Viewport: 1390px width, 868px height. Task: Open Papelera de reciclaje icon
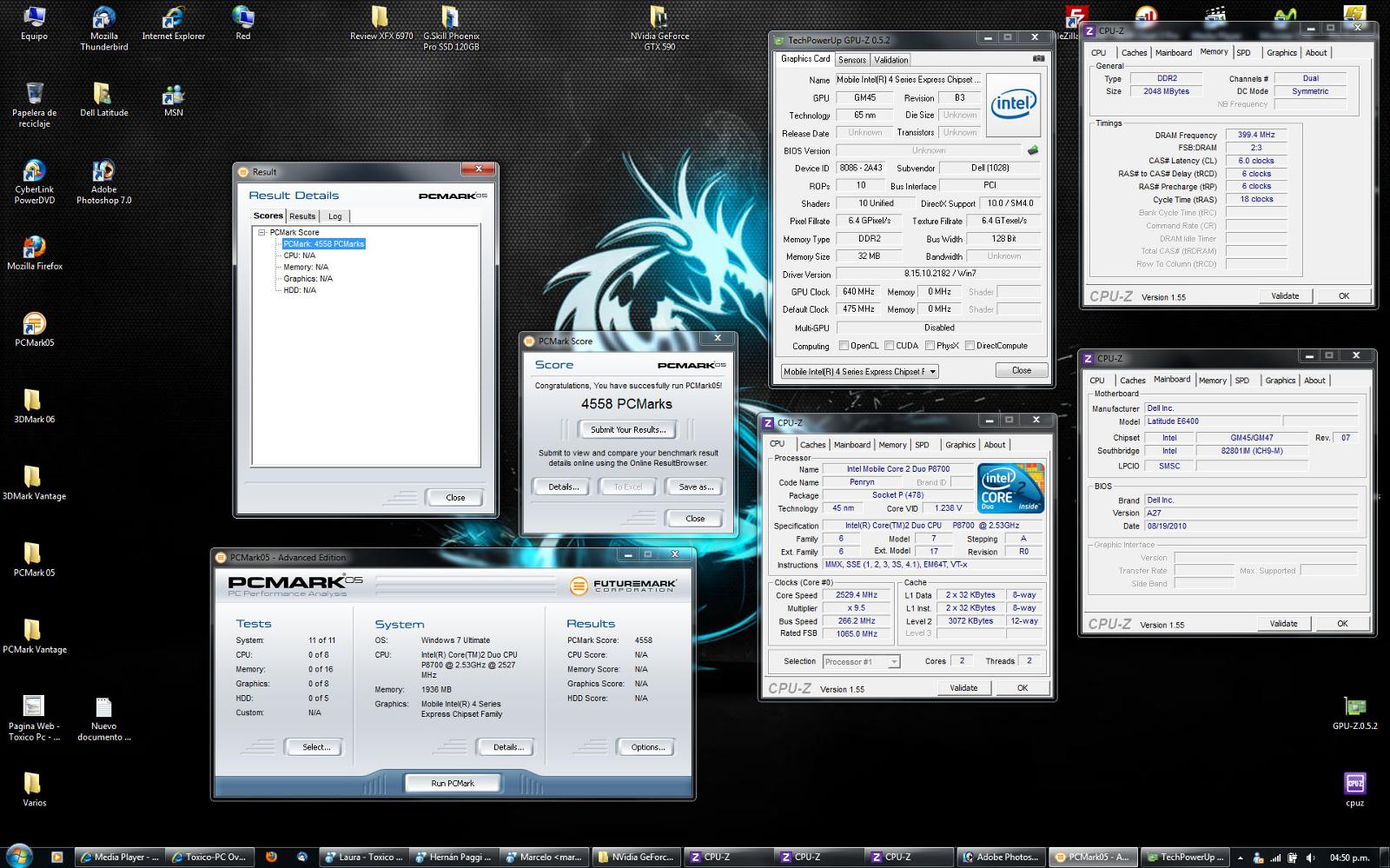35,104
